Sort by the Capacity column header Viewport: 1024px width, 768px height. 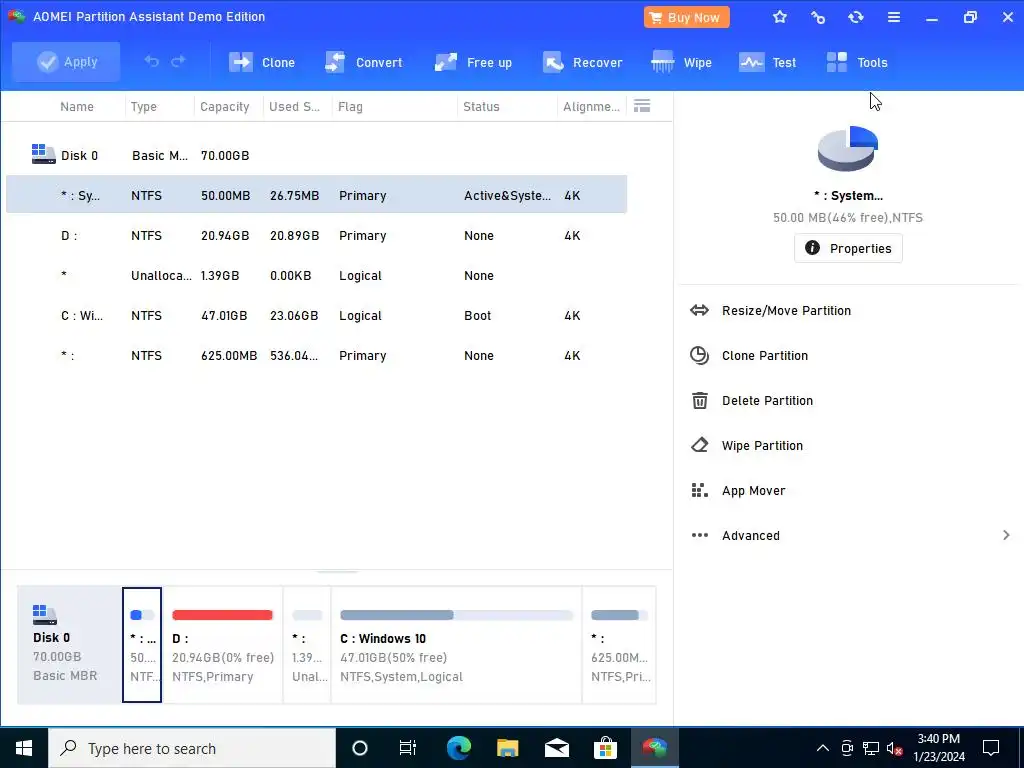click(x=225, y=106)
